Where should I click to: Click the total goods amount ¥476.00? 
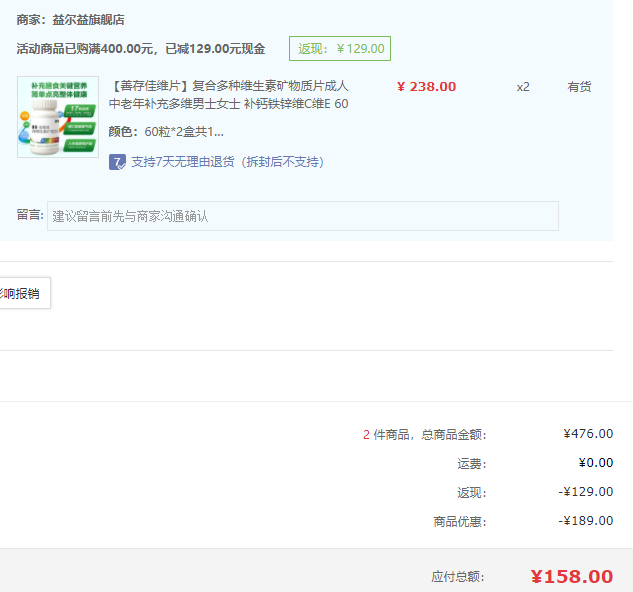[x=588, y=434]
